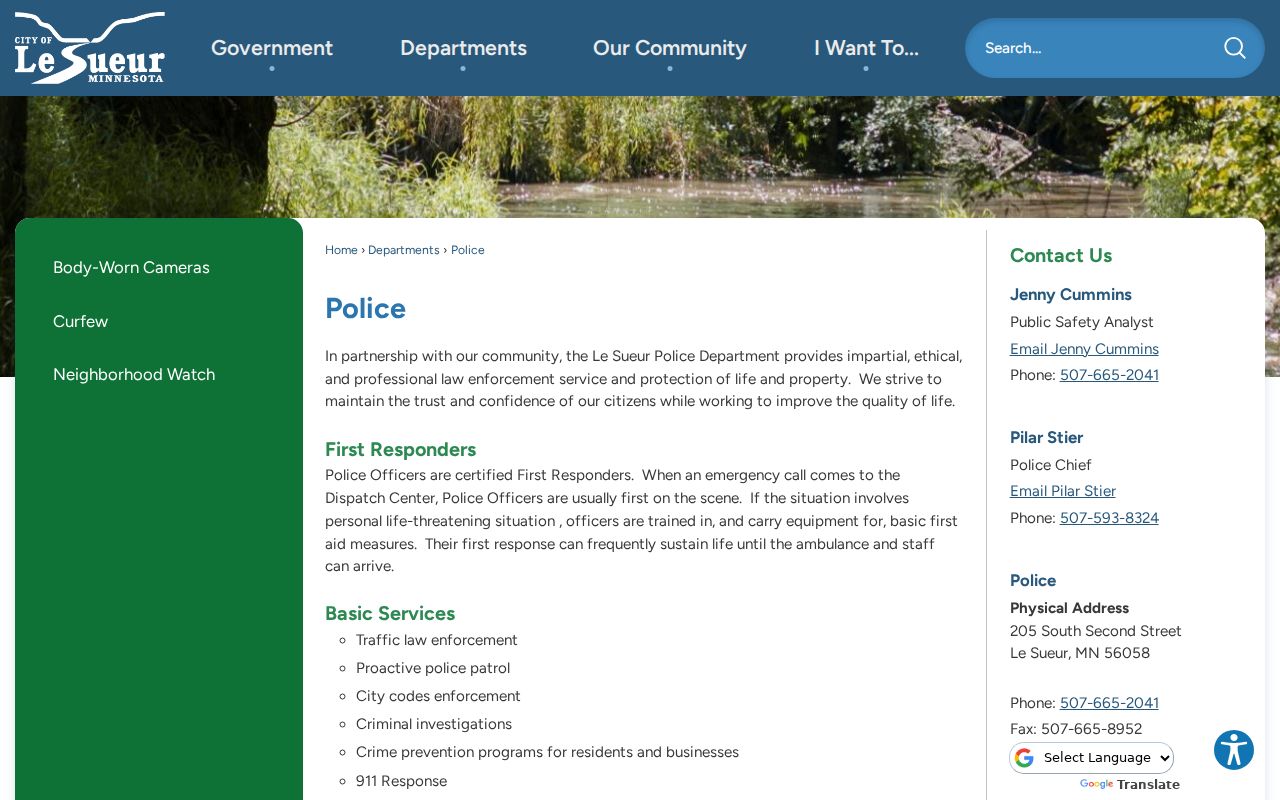Viewport: 1280px width, 800px height.
Task: Click the 'Proactive police patrol' list item
Action: pyautogui.click(x=433, y=668)
